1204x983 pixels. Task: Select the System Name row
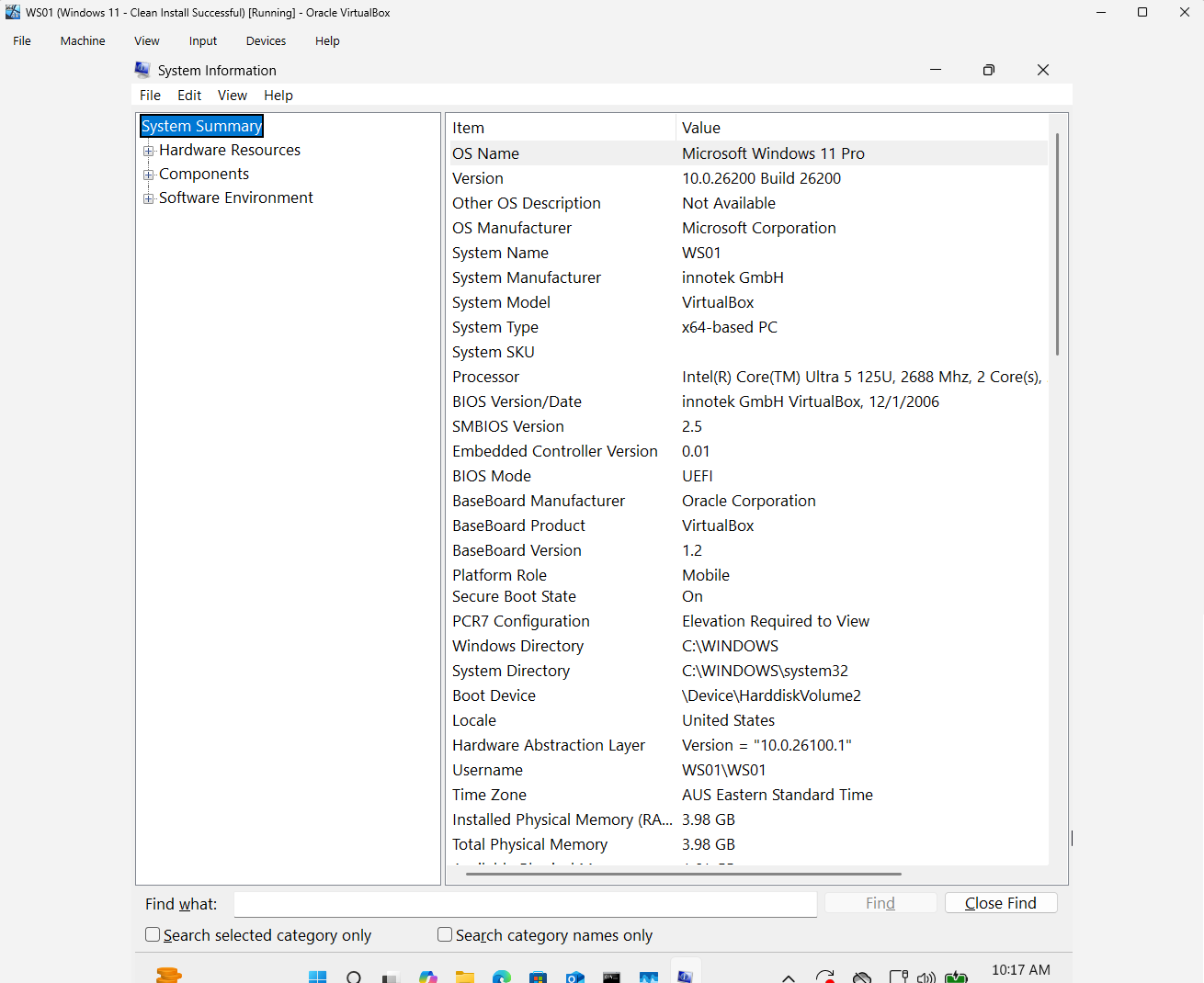coord(747,253)
